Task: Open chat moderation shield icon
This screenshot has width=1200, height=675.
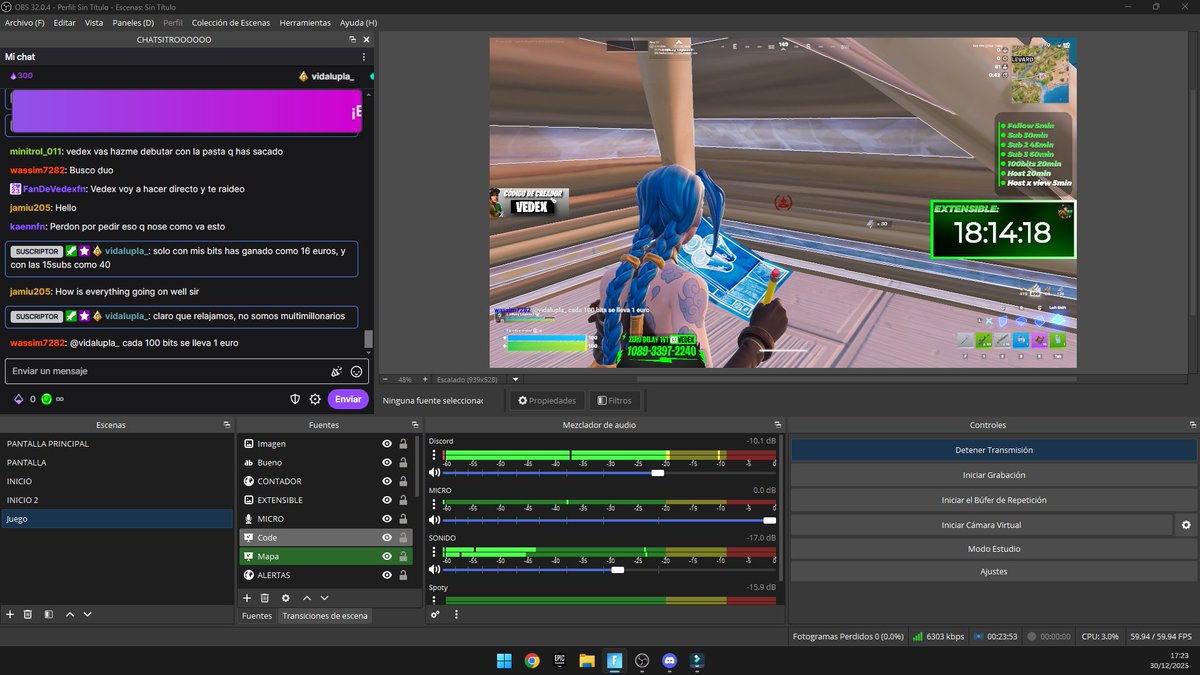Action: click(295, 399)
